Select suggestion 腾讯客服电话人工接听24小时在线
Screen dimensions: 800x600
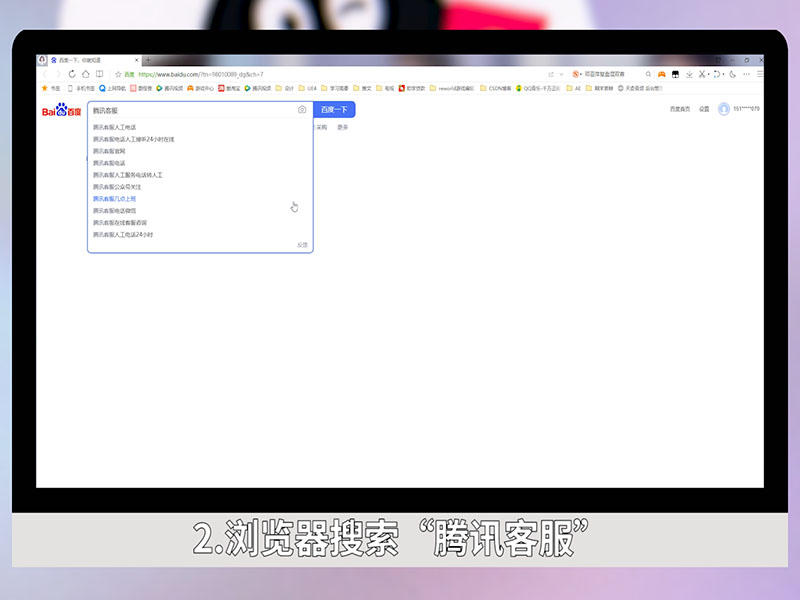(134, 139)
